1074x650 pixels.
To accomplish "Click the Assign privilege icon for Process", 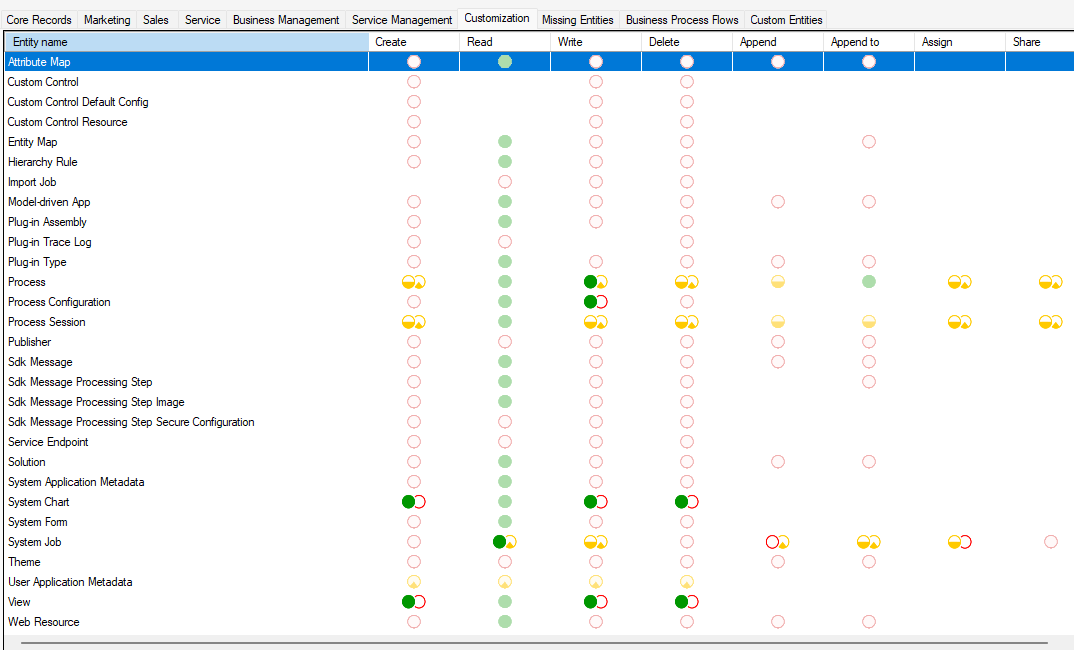I will [959, 282].
